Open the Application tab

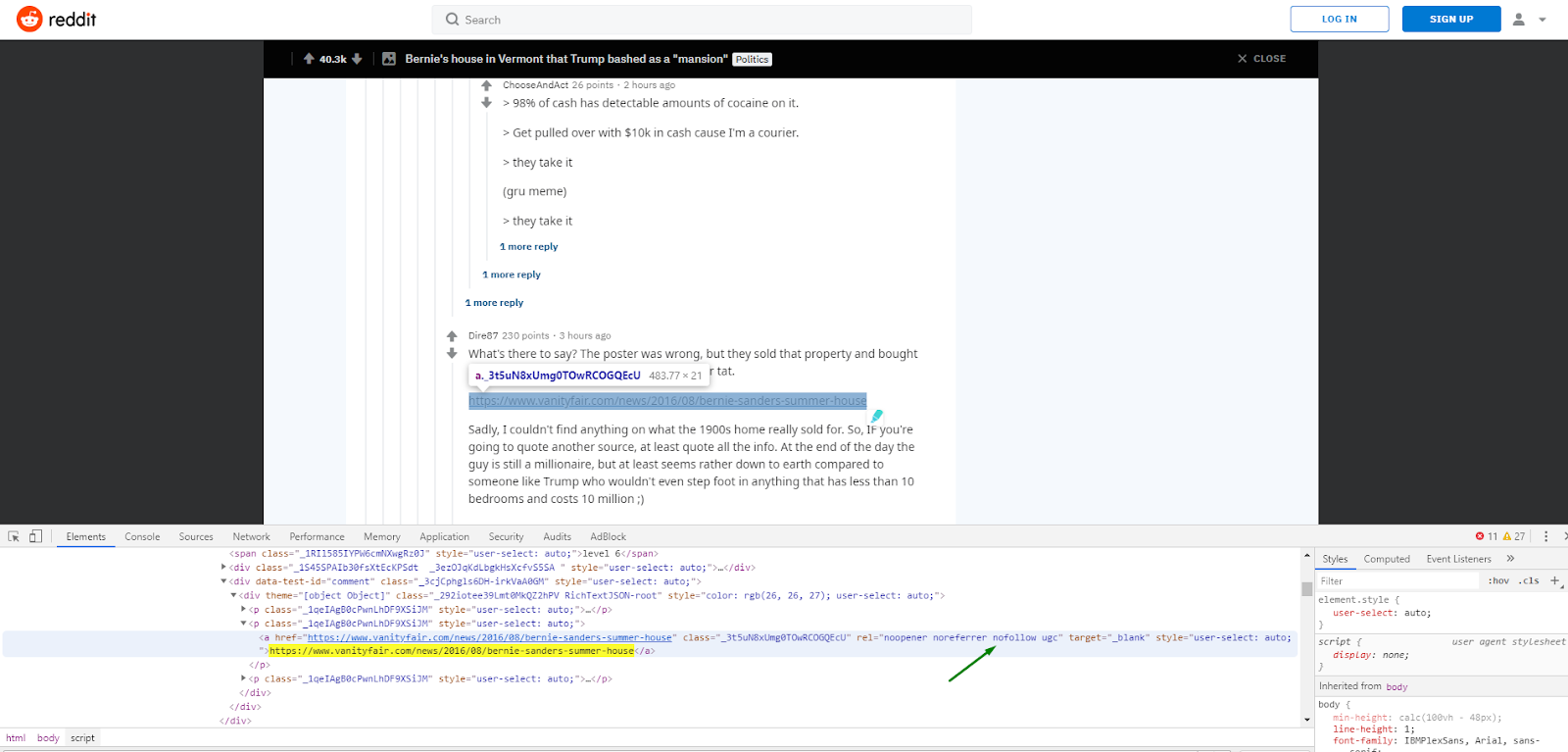click(x=445, y=536)
